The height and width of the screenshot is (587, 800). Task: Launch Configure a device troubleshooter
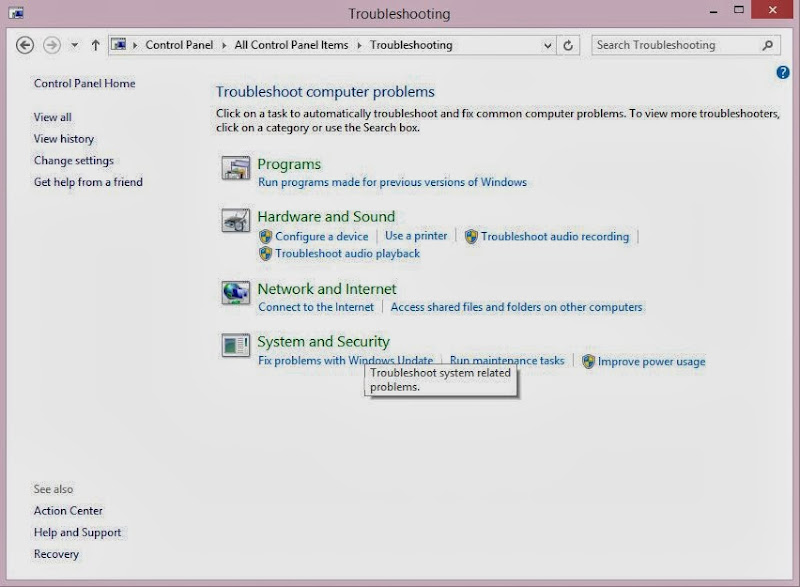(x=321, y=237)
